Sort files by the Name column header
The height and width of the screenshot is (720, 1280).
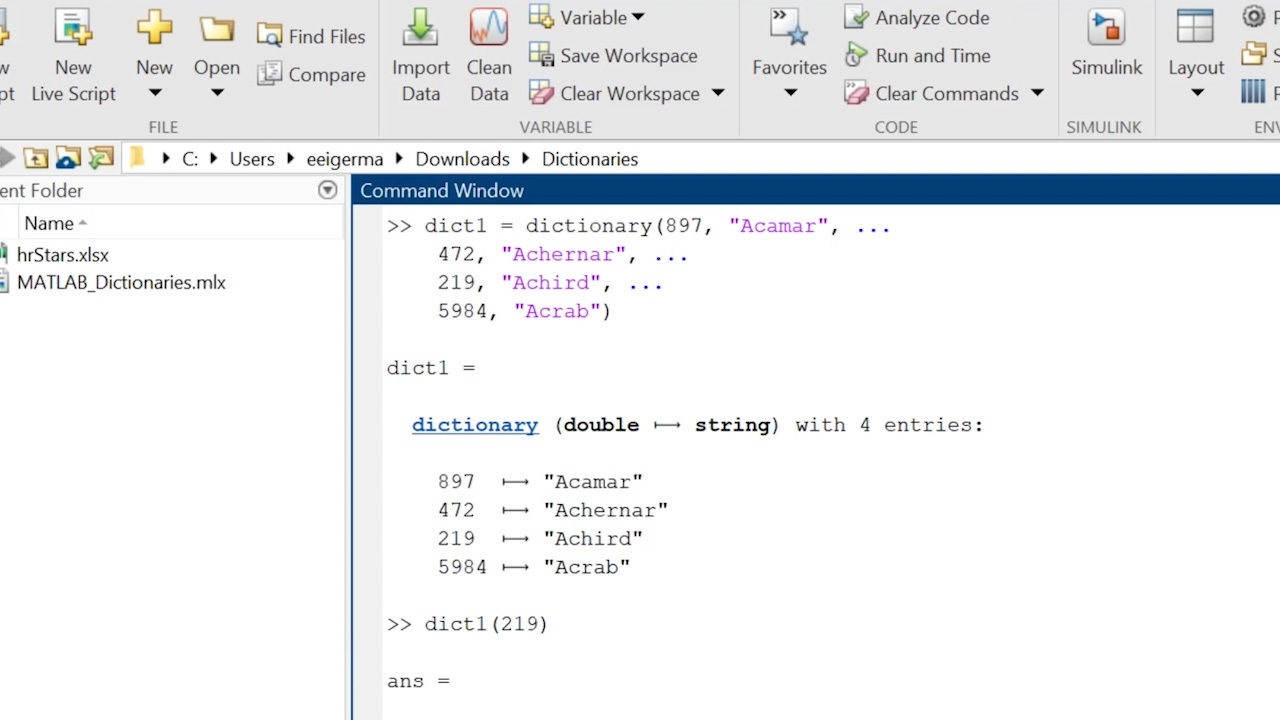tap(49, 223)
